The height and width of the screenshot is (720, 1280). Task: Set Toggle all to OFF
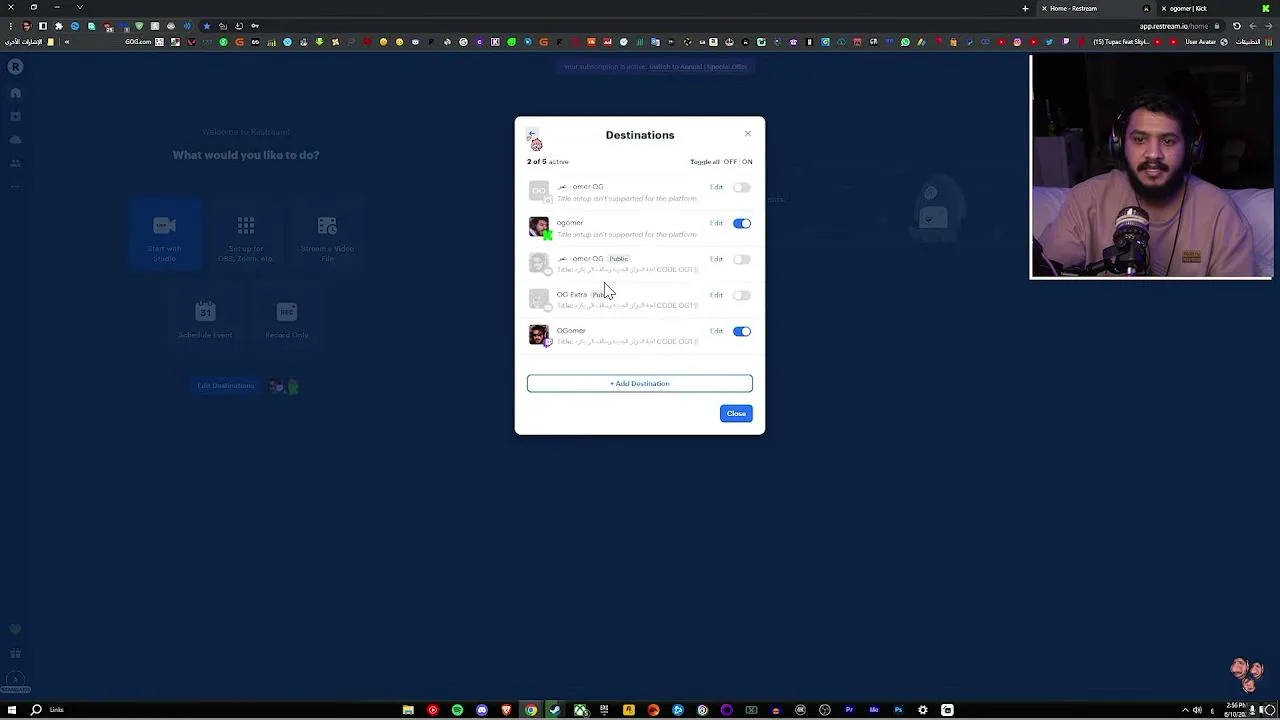pyautogui.click(x=730, y=162)
